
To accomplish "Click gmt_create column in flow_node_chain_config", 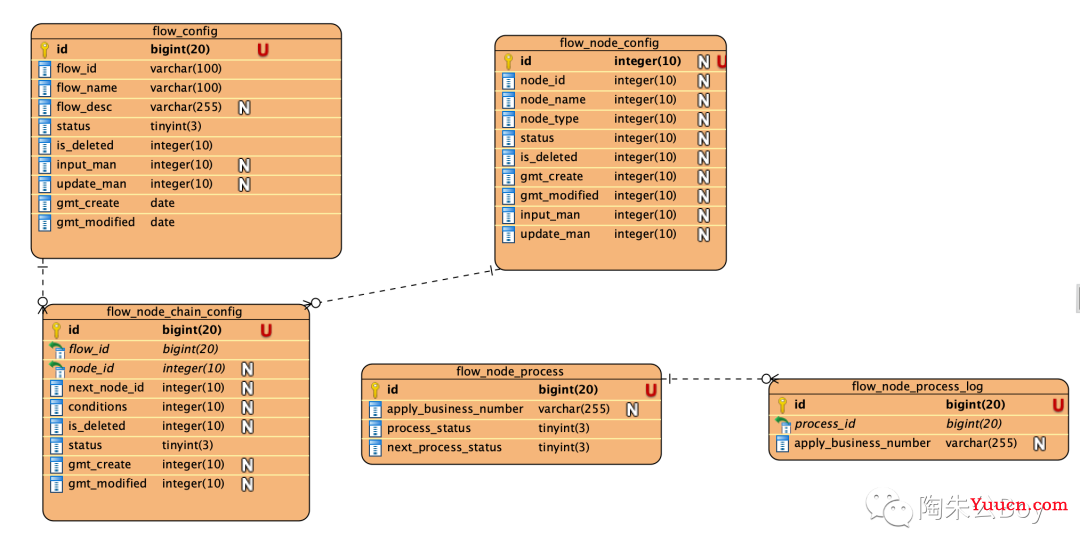I will coord(100,465).
